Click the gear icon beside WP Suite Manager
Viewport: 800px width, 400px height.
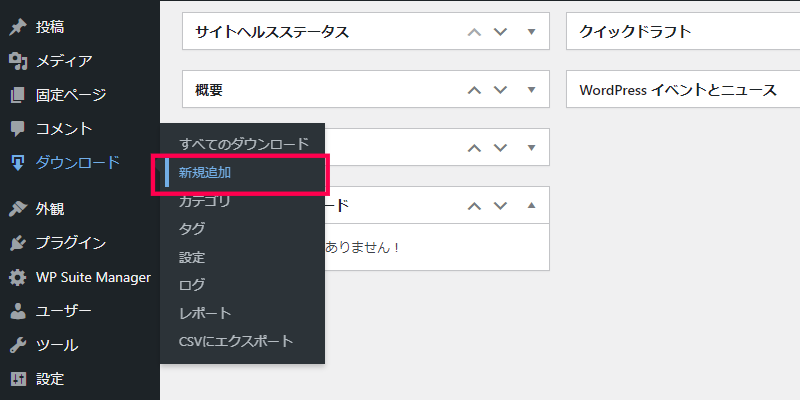pos(18,278)
